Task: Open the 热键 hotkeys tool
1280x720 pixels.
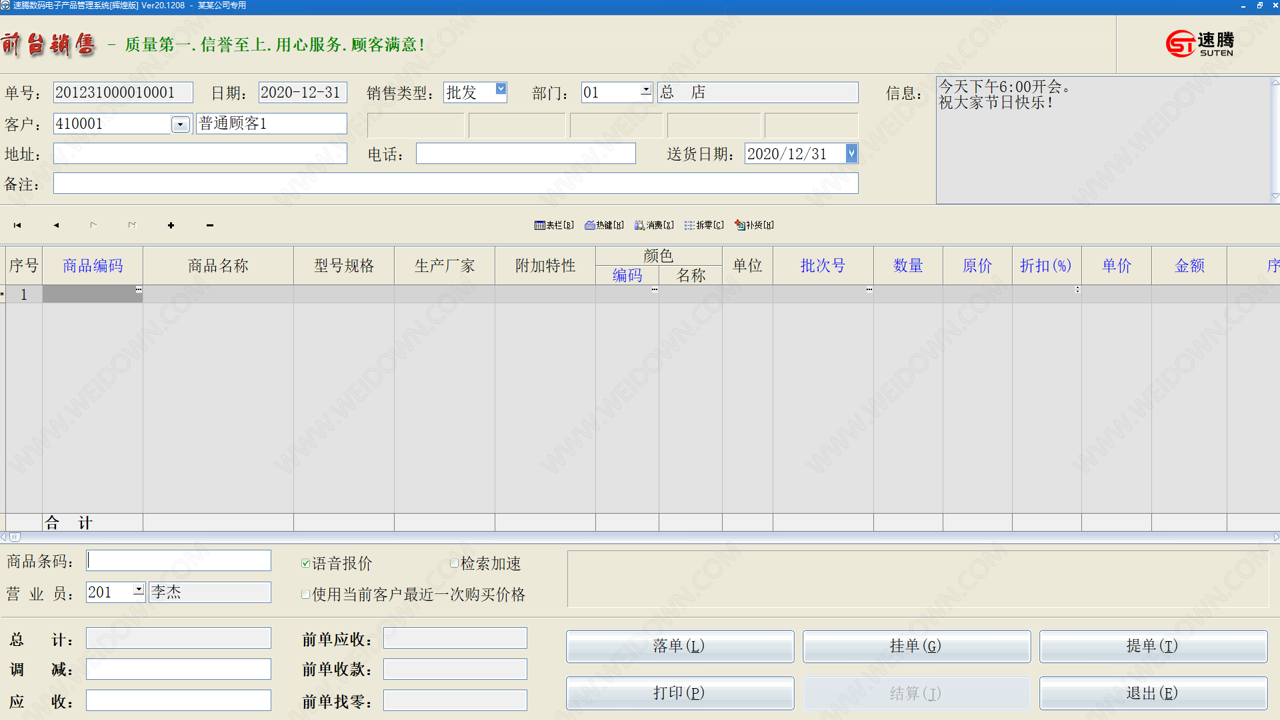Action: tap(604, 225)
